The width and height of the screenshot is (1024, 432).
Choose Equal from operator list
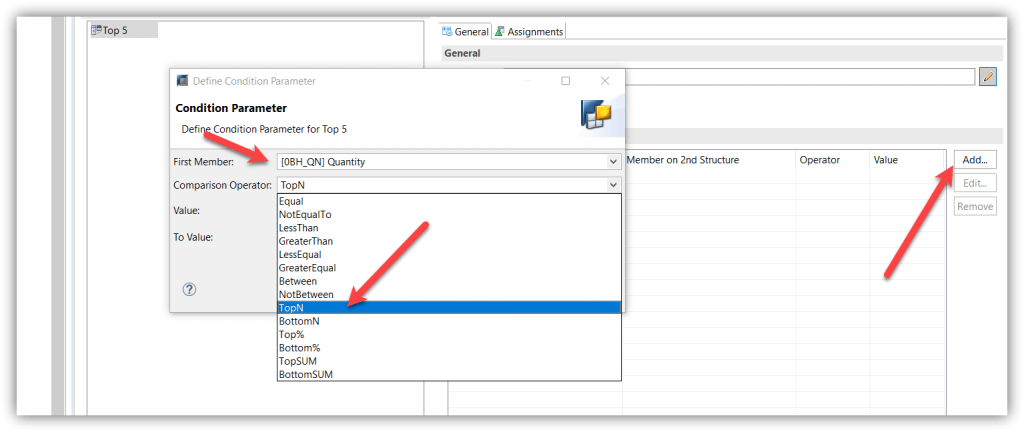point(449,201)
